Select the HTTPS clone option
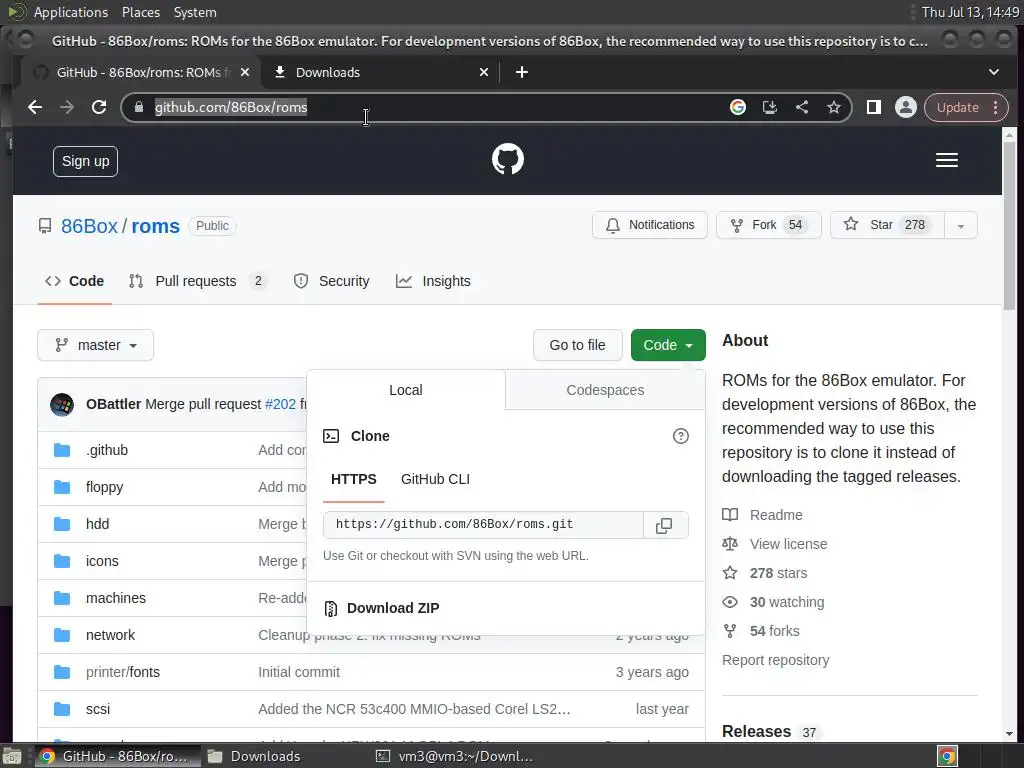Viewport: 1024px width, 768px height. pyautogui.click(x=353, y=479)
